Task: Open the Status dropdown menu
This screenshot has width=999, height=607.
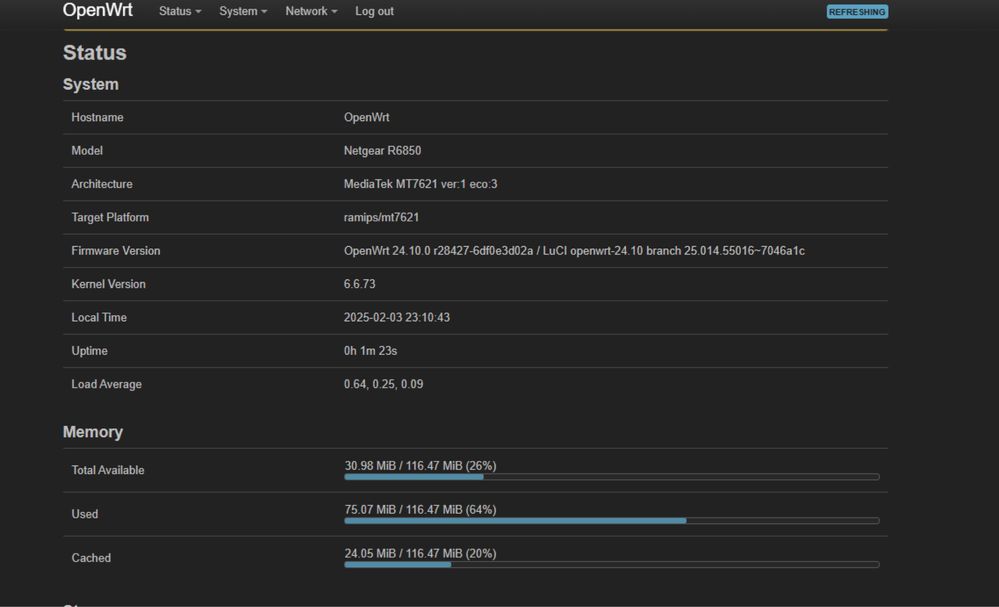Action: pyautogui.click(x=180, y=11)
